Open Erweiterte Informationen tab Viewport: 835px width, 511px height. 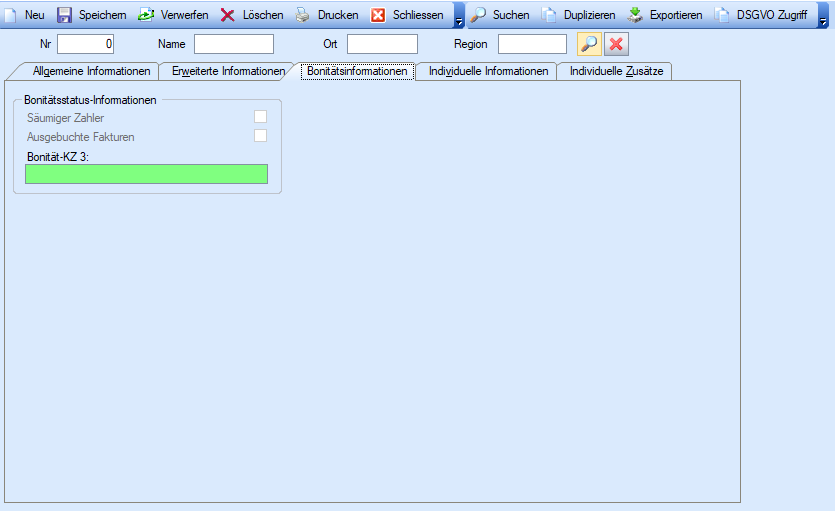point(228,71)
